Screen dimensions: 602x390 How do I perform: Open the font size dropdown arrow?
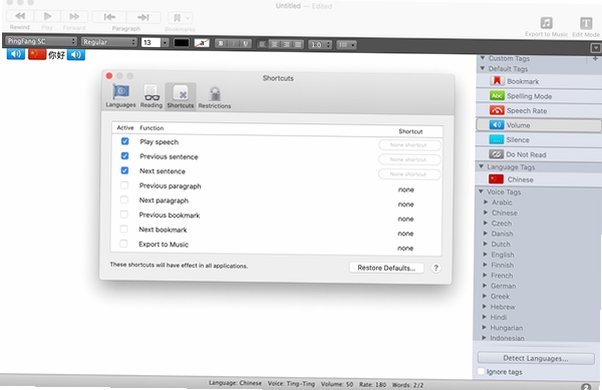click(165, 43)
